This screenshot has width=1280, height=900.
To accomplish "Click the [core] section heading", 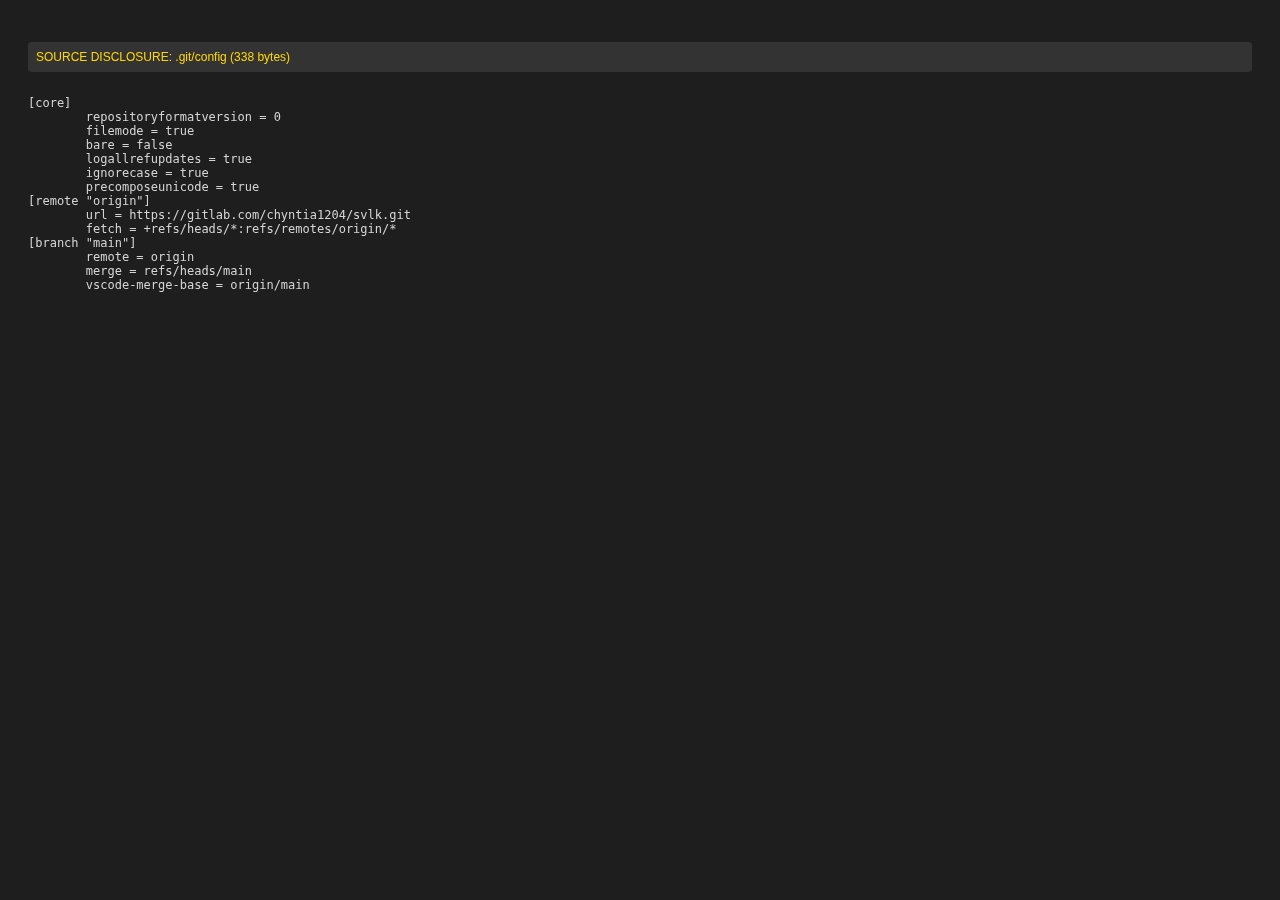I will coord(50,103).
